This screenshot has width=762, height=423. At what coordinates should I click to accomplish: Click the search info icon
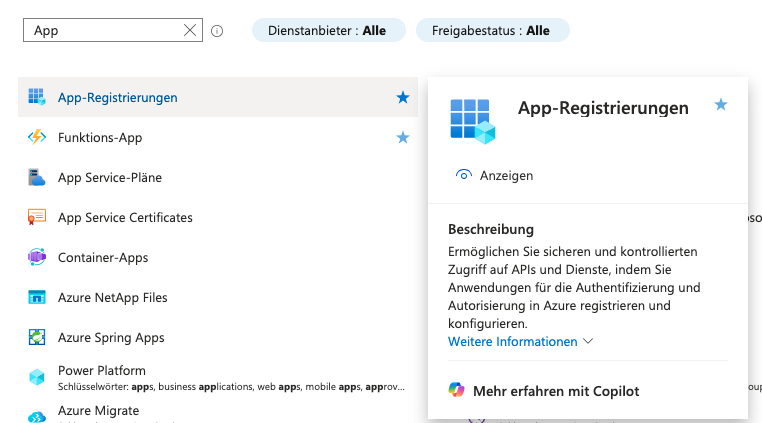click(x=217, y=31)
